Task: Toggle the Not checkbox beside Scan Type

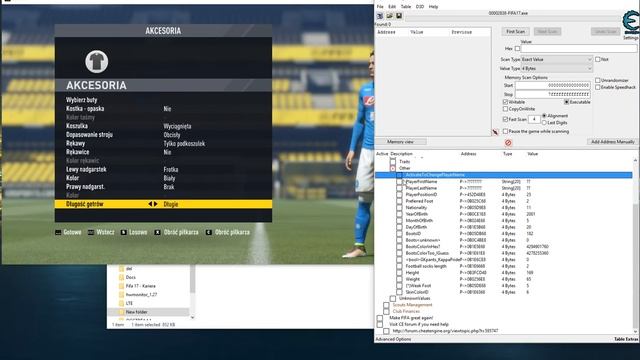Action: tap(598, 59)
